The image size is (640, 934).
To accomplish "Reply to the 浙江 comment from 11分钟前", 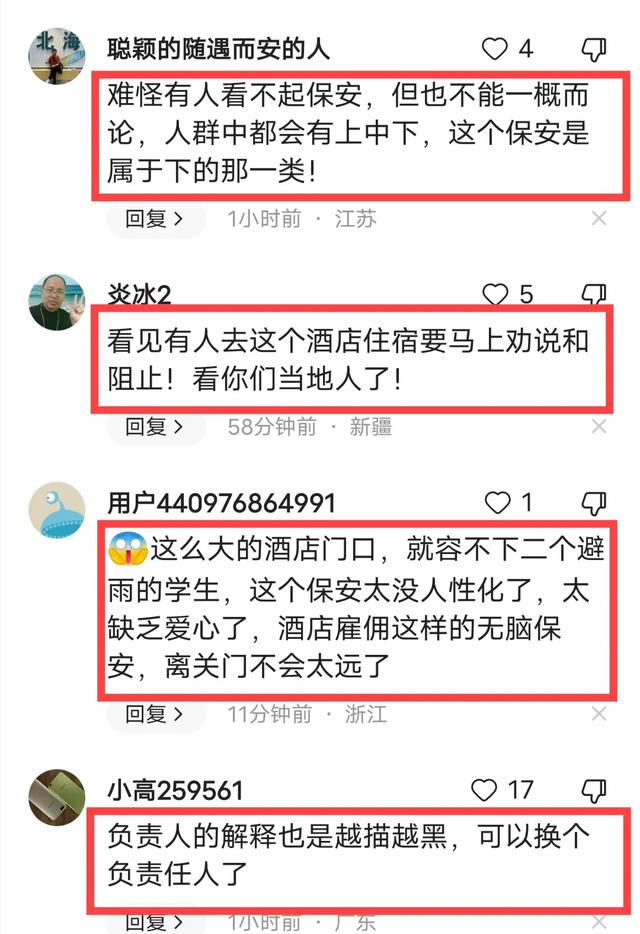I will point(155,714).
